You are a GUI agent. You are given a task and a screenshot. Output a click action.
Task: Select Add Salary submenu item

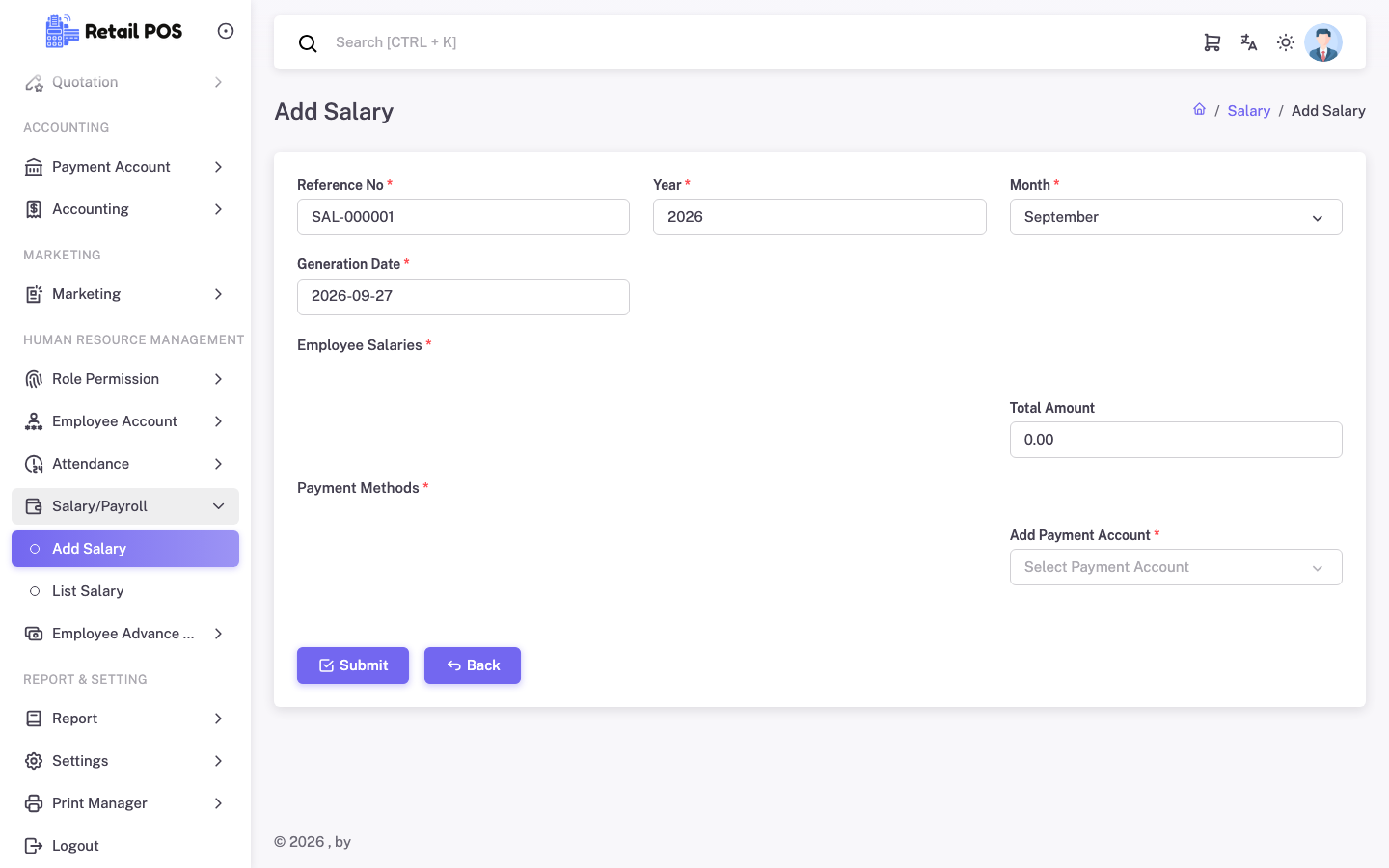(x=125, y=549)
